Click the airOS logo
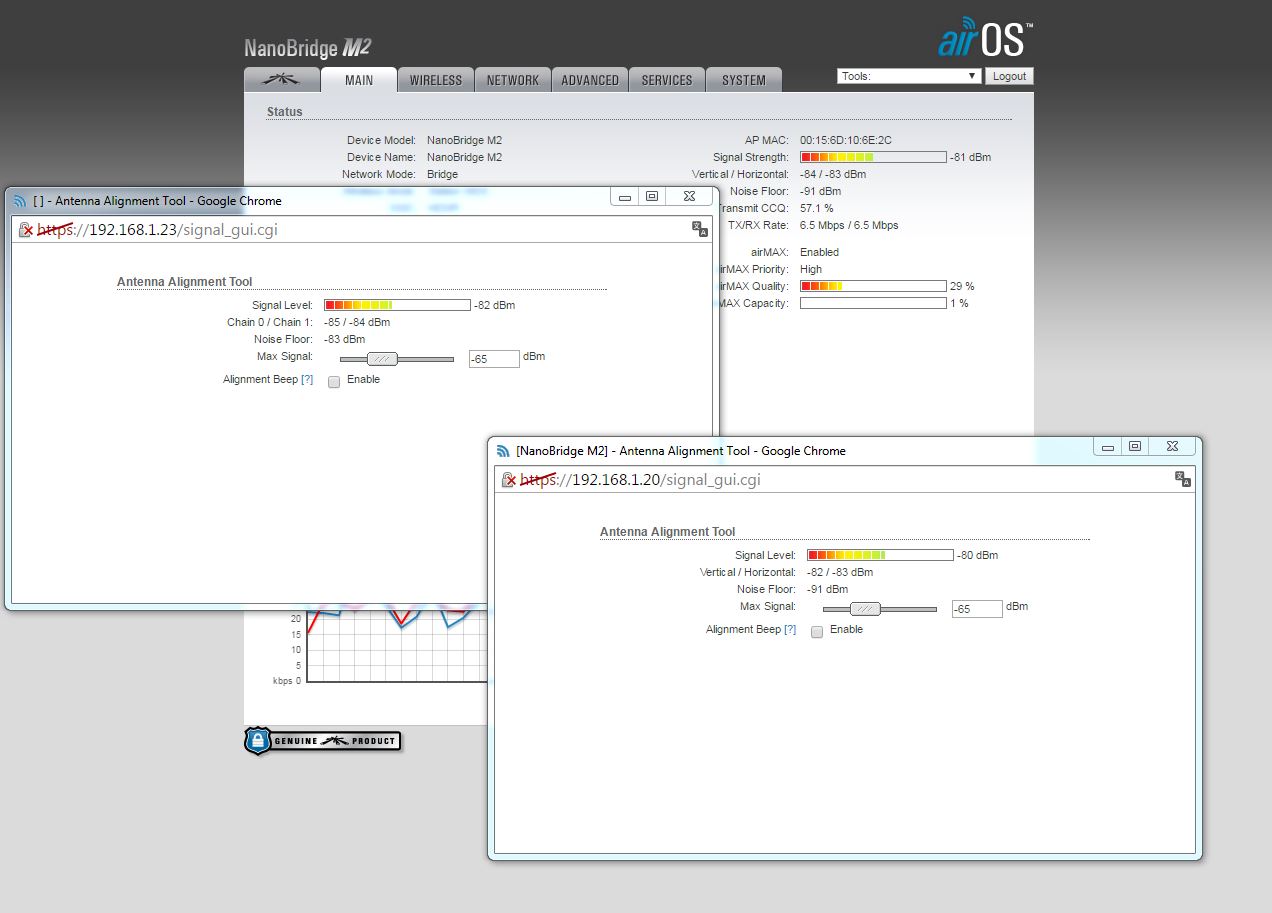The width and height of the screenshot is (1272, 913). (x=985, y=38)
